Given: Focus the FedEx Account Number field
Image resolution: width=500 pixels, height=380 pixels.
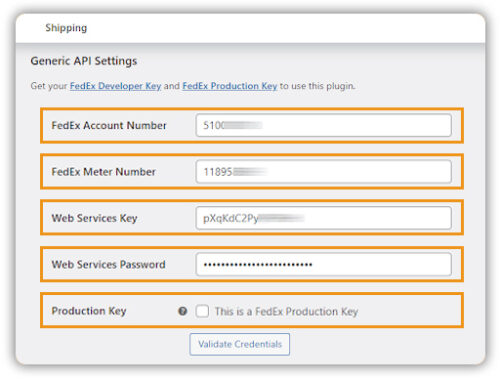Looking at the screenshot, I should tap(324, 125).
